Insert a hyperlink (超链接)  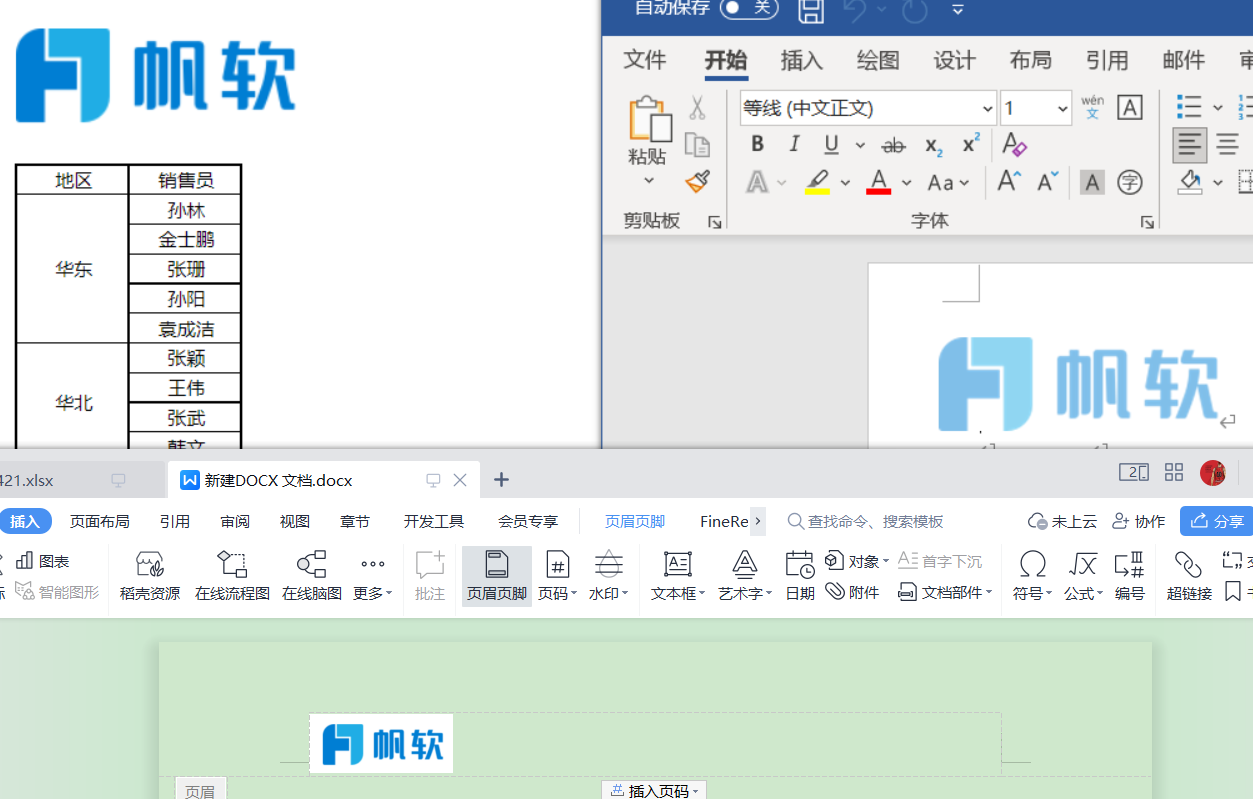1189,575
